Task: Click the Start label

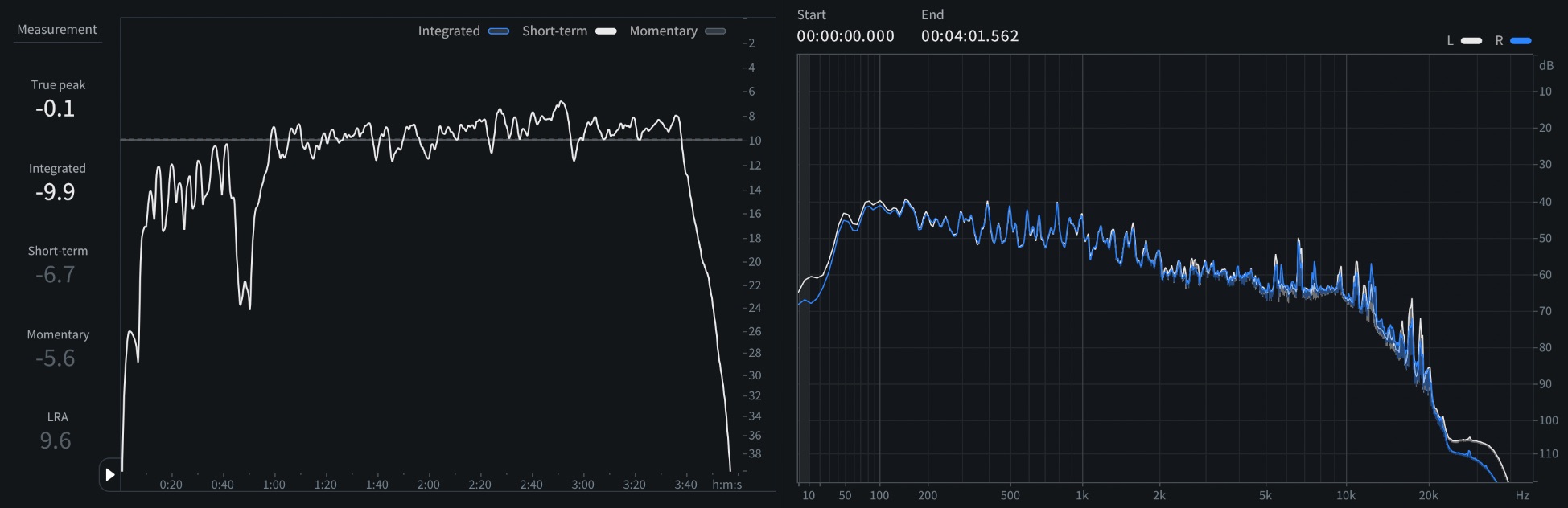Action: click(x=811, y=14)
